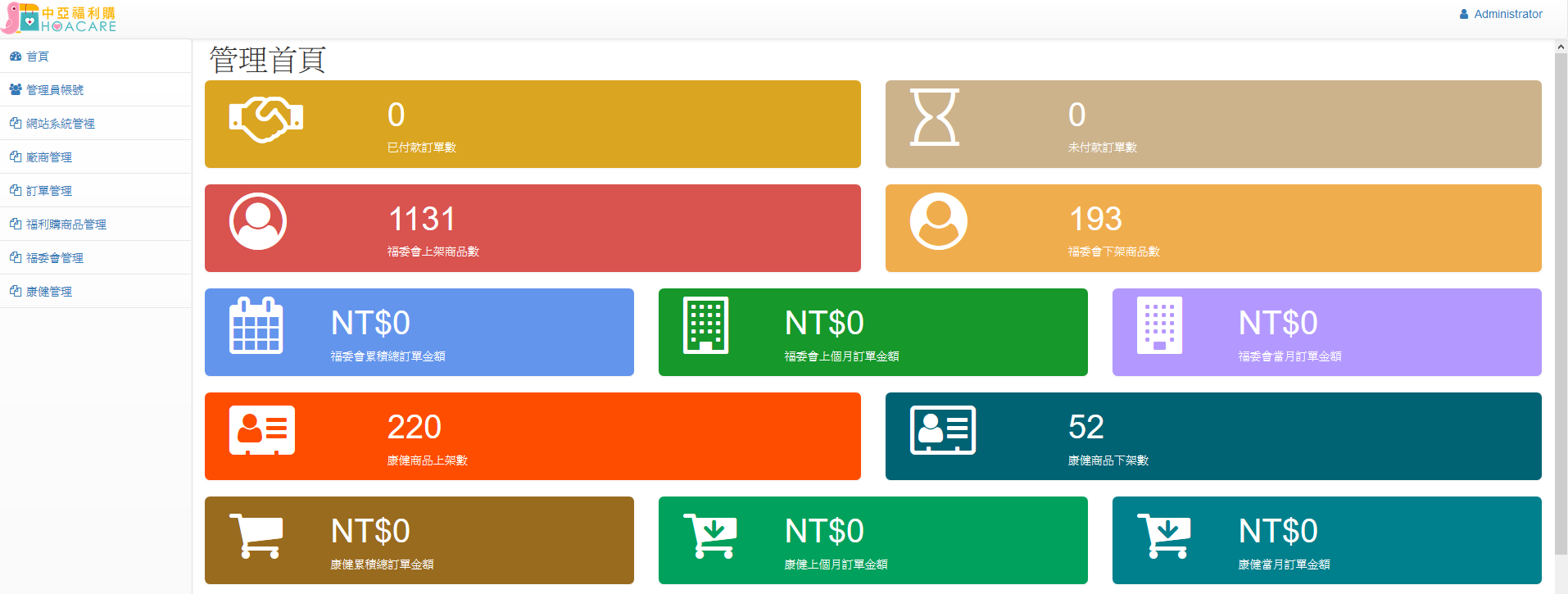Click the 康健商品上架數 label
The image size is (1568, 594).
(x=428, y=460)
